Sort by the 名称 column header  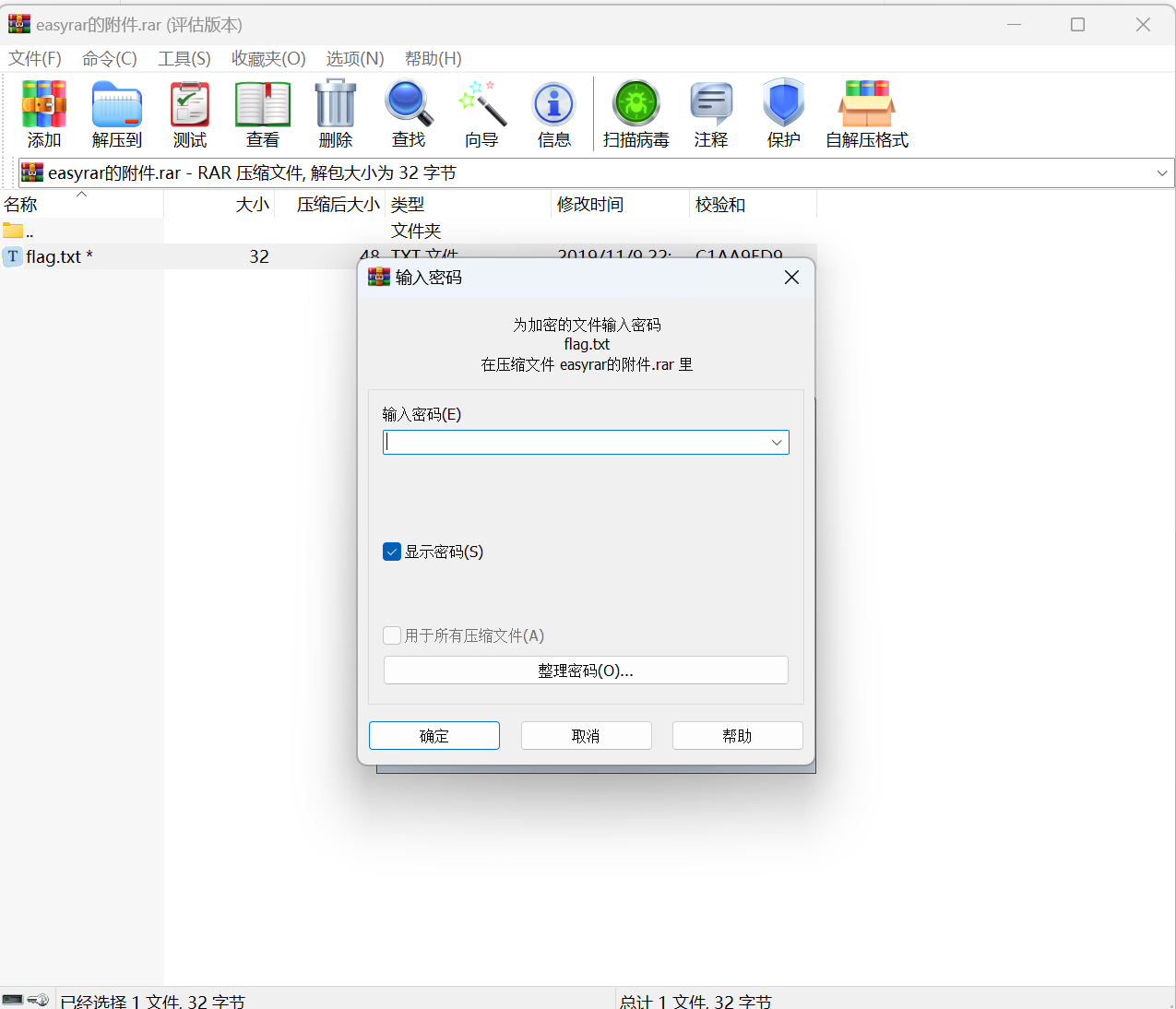pos(81,205)
